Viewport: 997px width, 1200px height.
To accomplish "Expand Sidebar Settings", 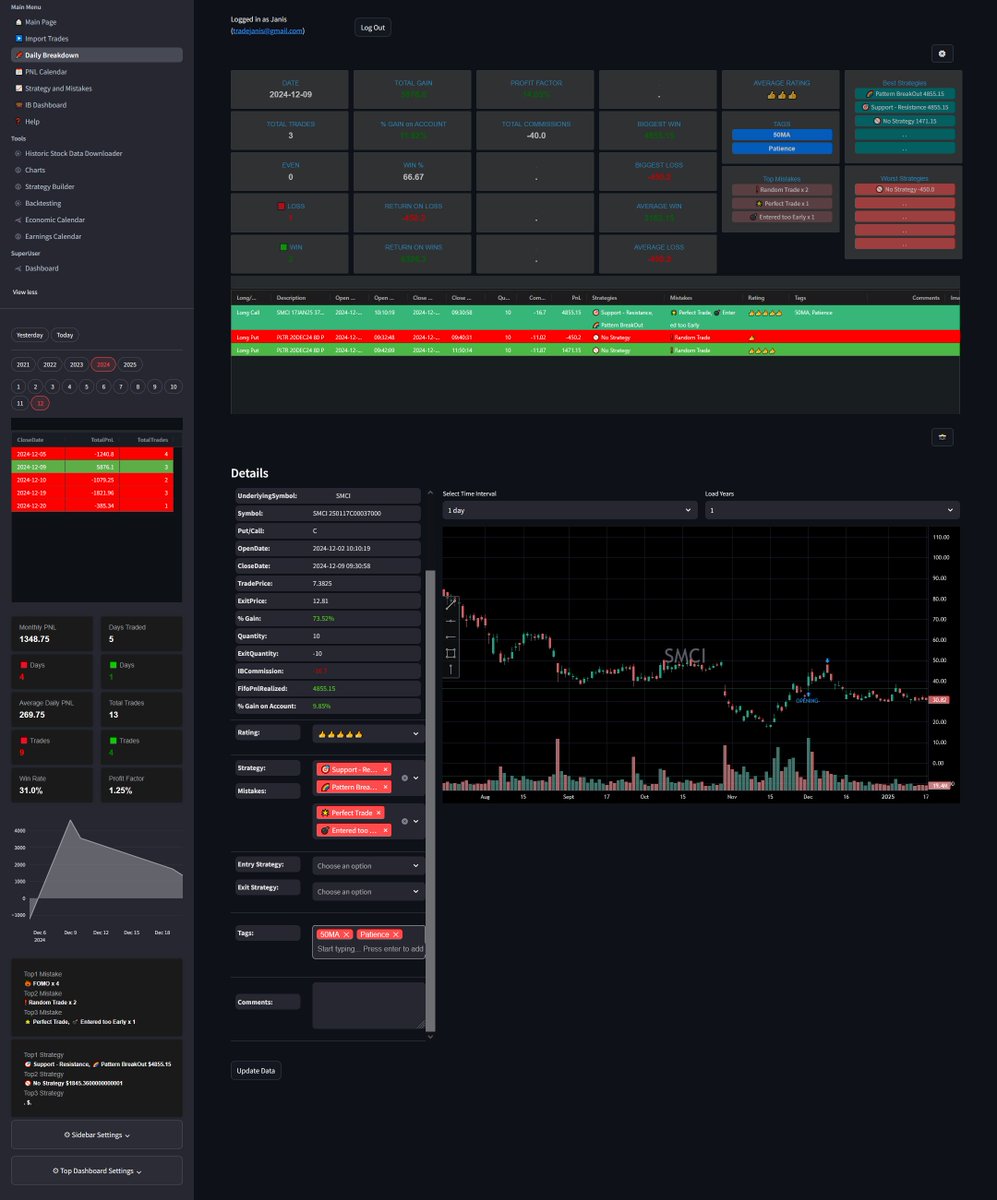I will coord(97,1135).
